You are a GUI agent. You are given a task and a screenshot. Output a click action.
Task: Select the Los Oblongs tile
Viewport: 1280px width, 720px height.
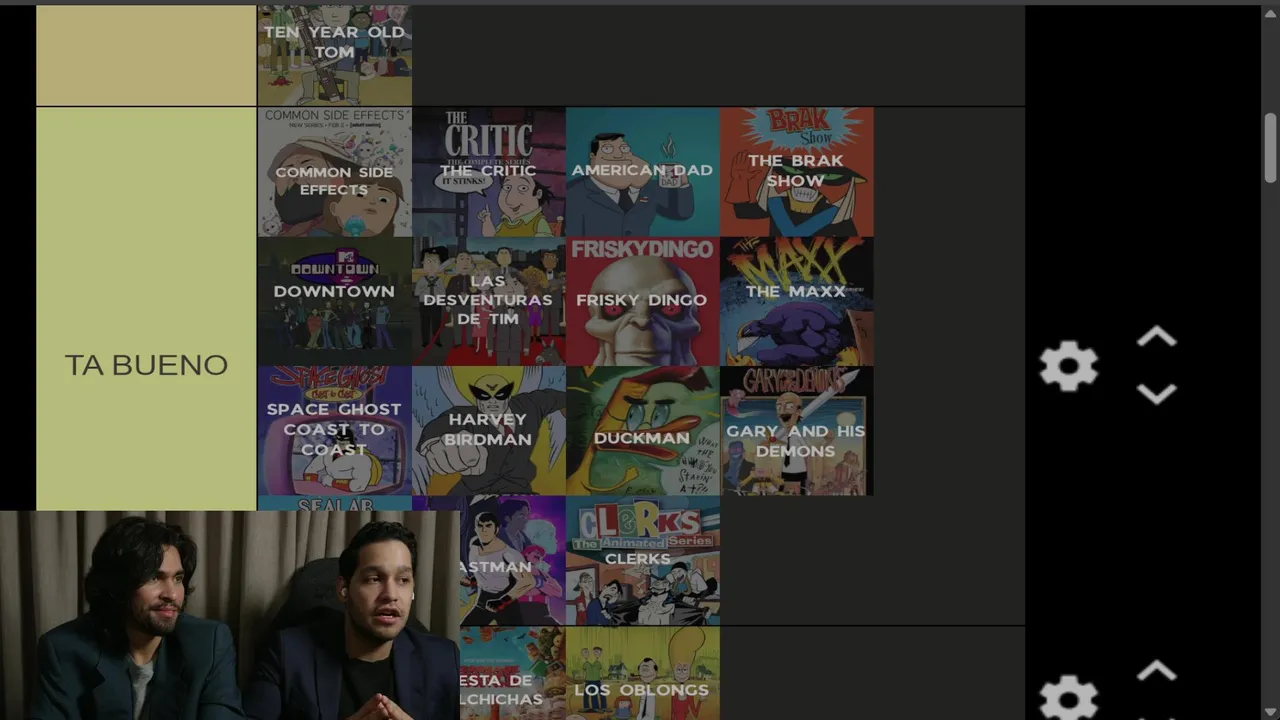(x=643, y=674)
